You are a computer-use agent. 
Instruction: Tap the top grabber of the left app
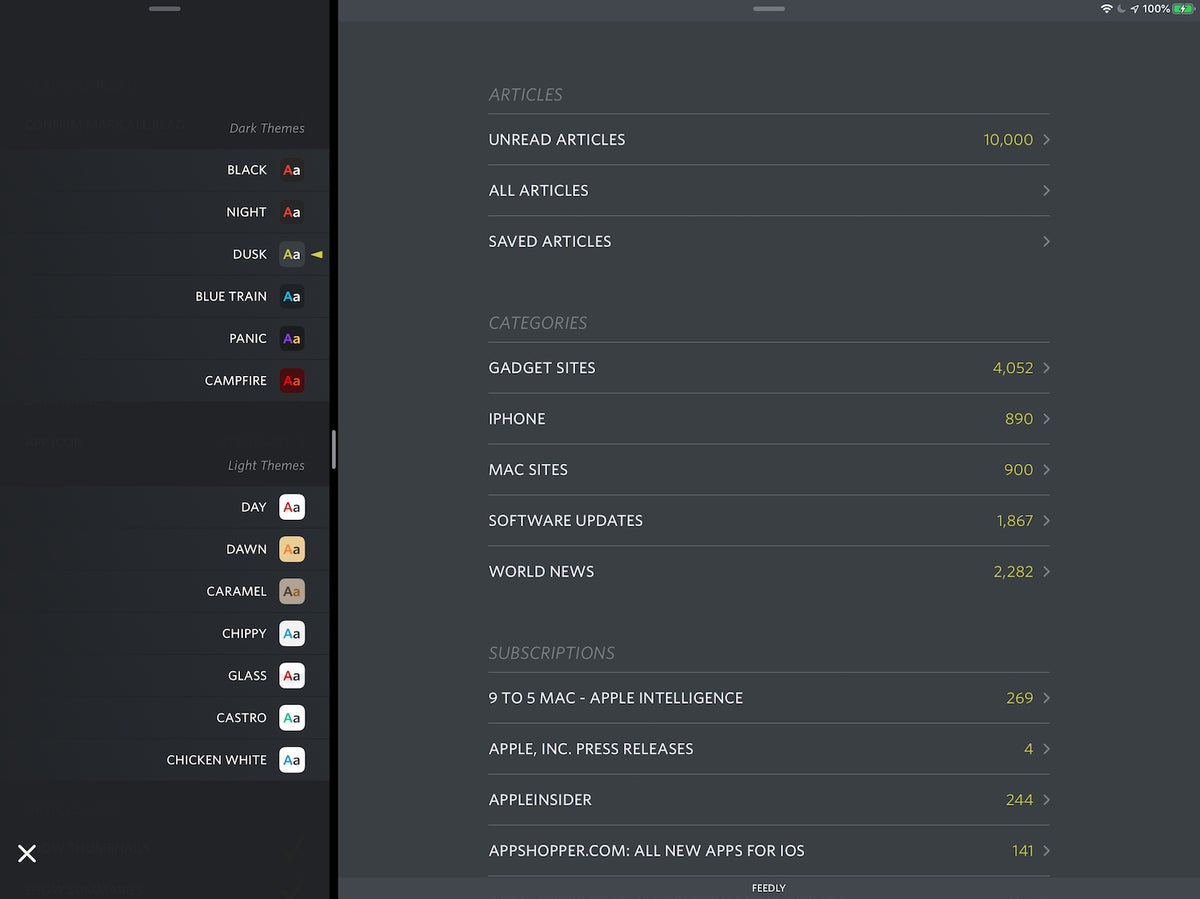pyautogui.click(x=164, y=9)
